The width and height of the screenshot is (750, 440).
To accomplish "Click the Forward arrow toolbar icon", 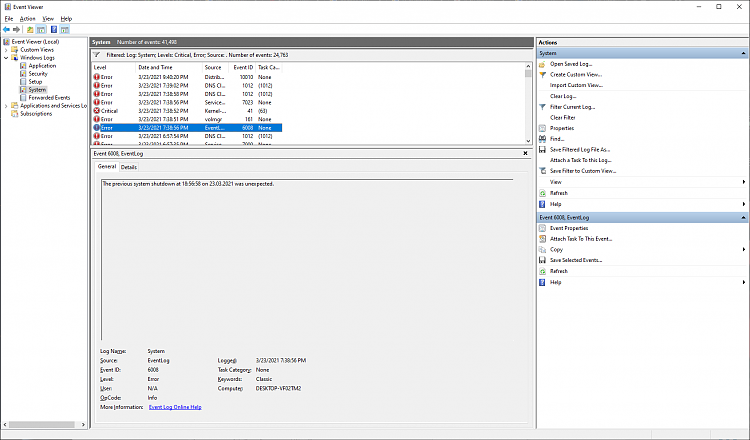I will (16, 30).
